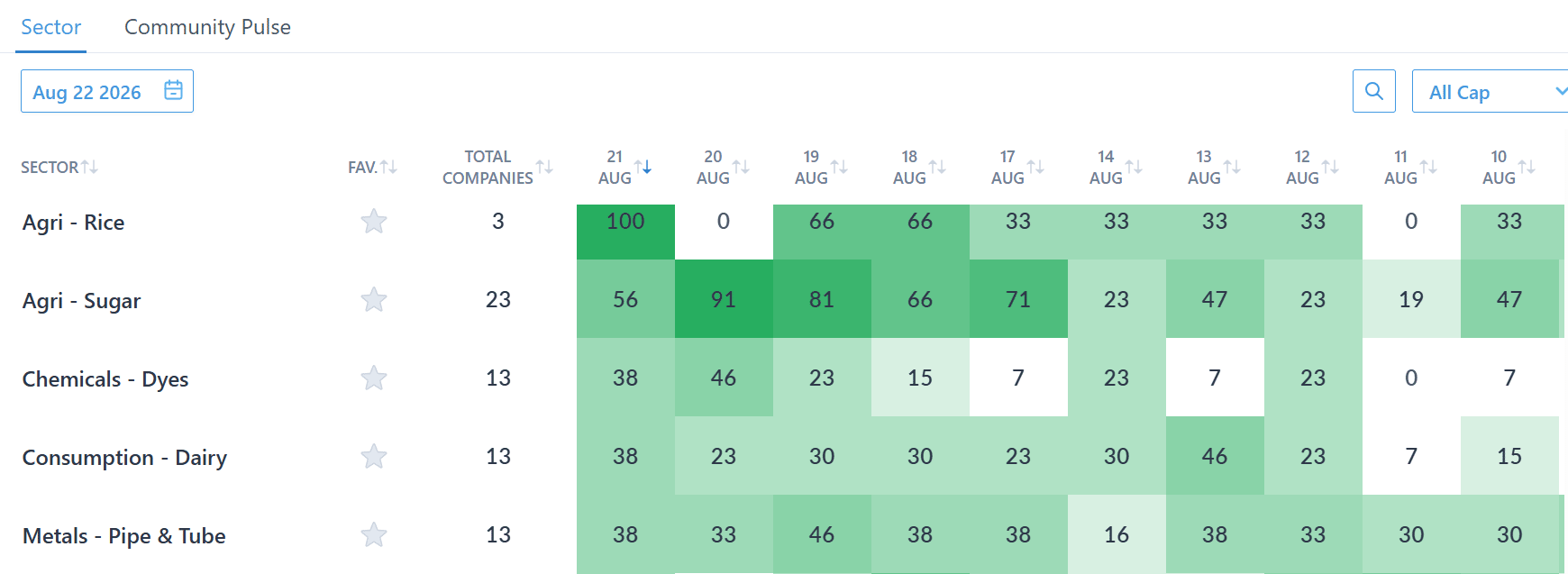The image size is (1568, 574).
Task: Open the Metals - Pipe & Tube sector
Action: point(124,536)
